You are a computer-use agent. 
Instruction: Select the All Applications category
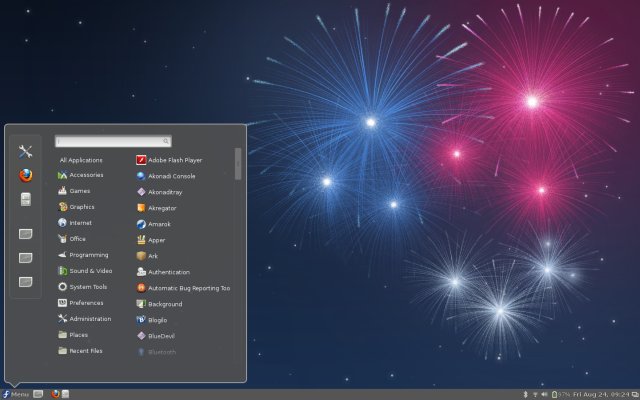tap(81, 160)
